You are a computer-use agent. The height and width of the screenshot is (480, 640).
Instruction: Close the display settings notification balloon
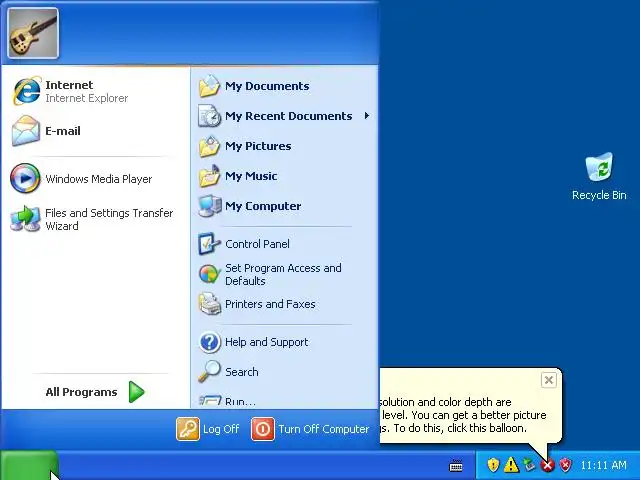click(x=549, y=380)
